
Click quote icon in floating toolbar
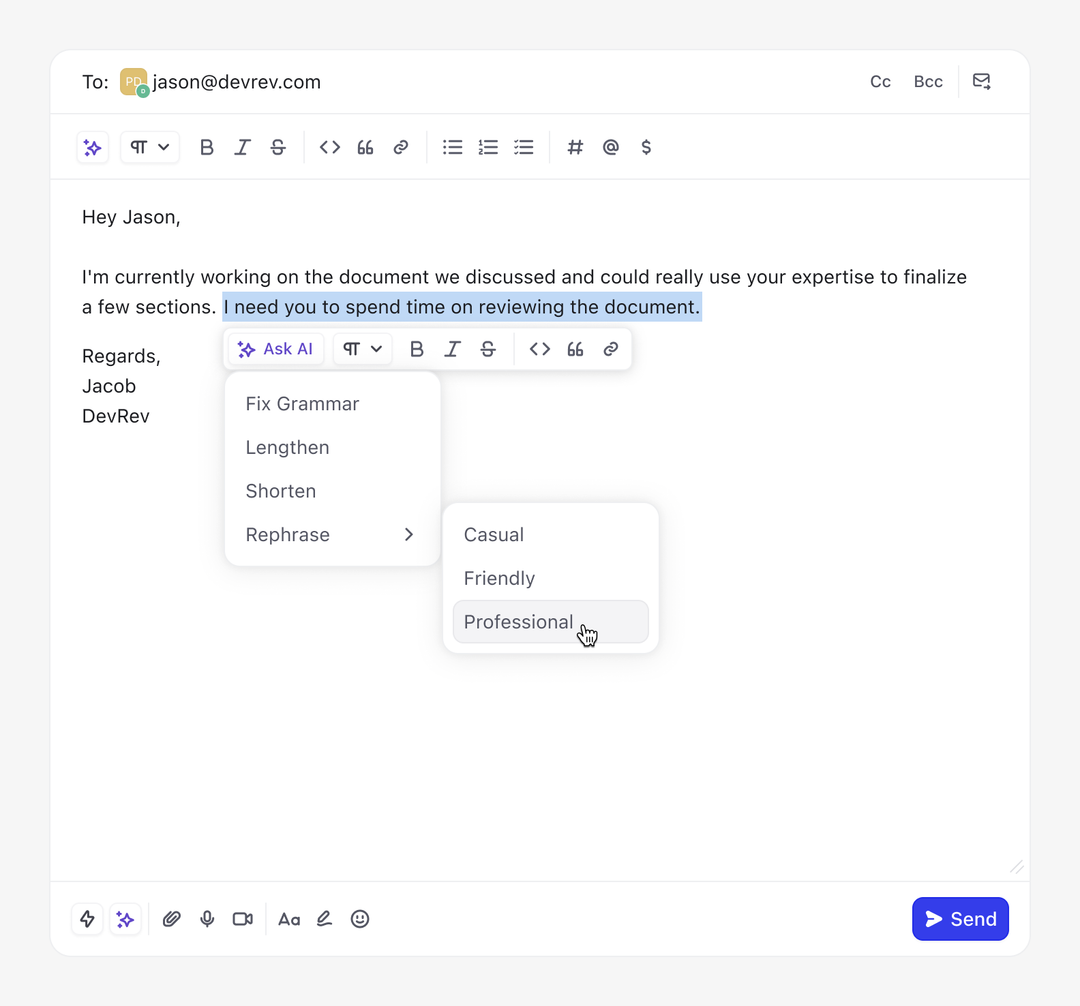pos(576,349)
